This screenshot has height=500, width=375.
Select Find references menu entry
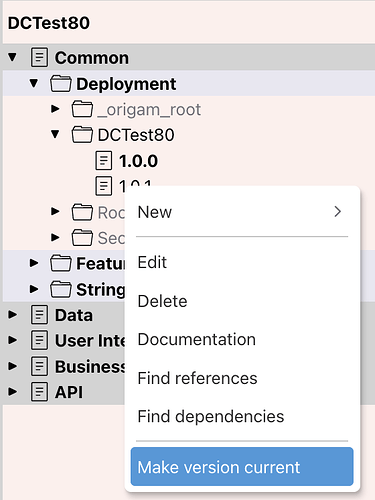[242, 378]
